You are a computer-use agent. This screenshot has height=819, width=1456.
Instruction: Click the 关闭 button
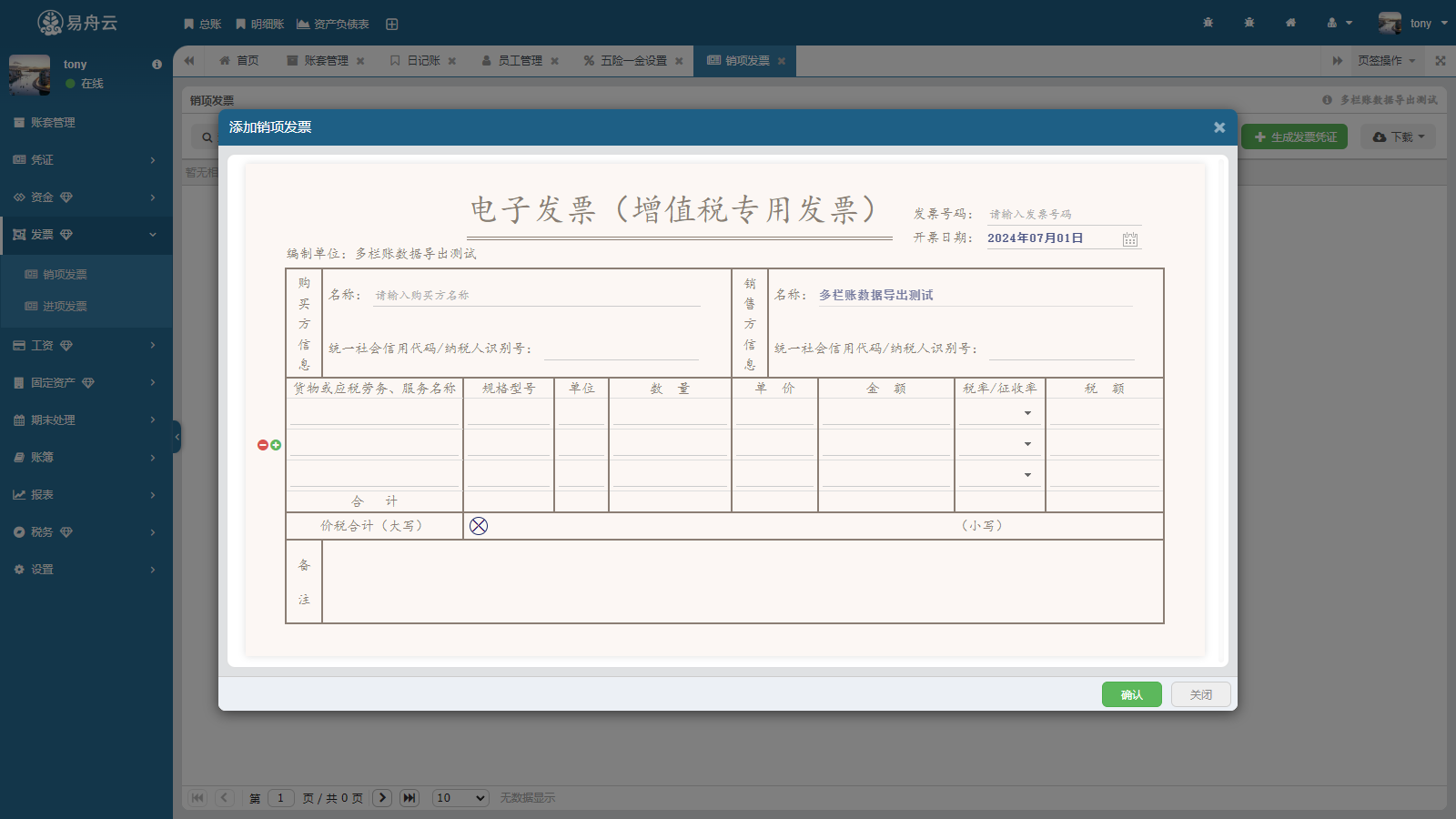click(1201, 694)
